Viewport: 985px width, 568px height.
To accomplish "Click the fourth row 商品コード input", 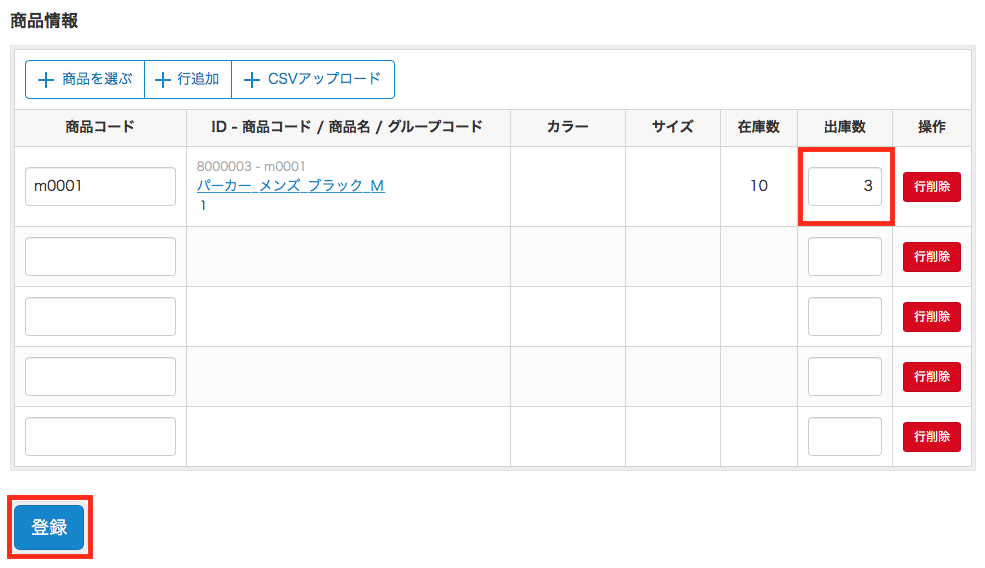I will tap(100, 377).
